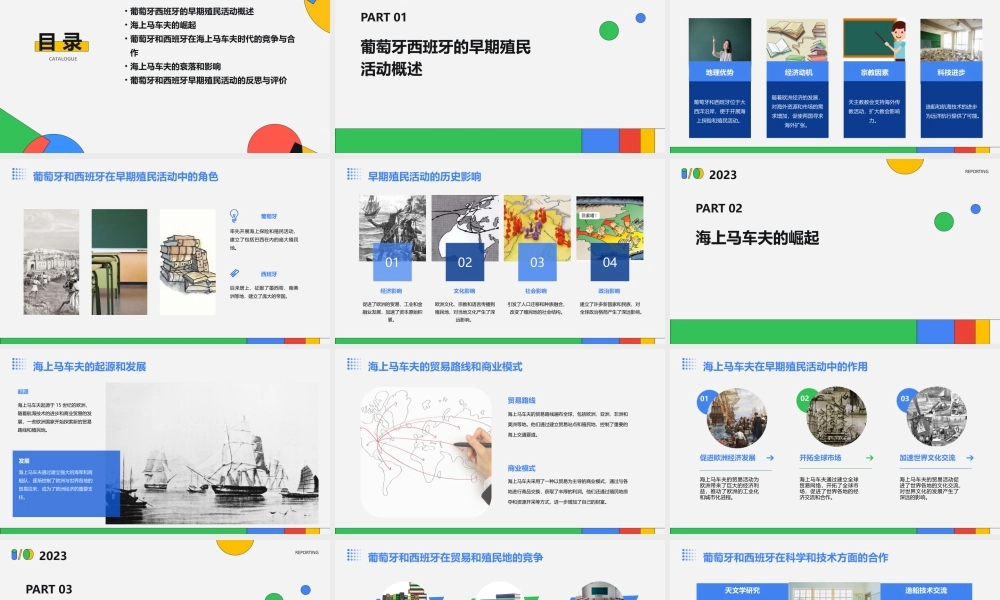The image size is (1000, 600).
Task: Click the 天文学研究 blue label
Action: (742, 591)
